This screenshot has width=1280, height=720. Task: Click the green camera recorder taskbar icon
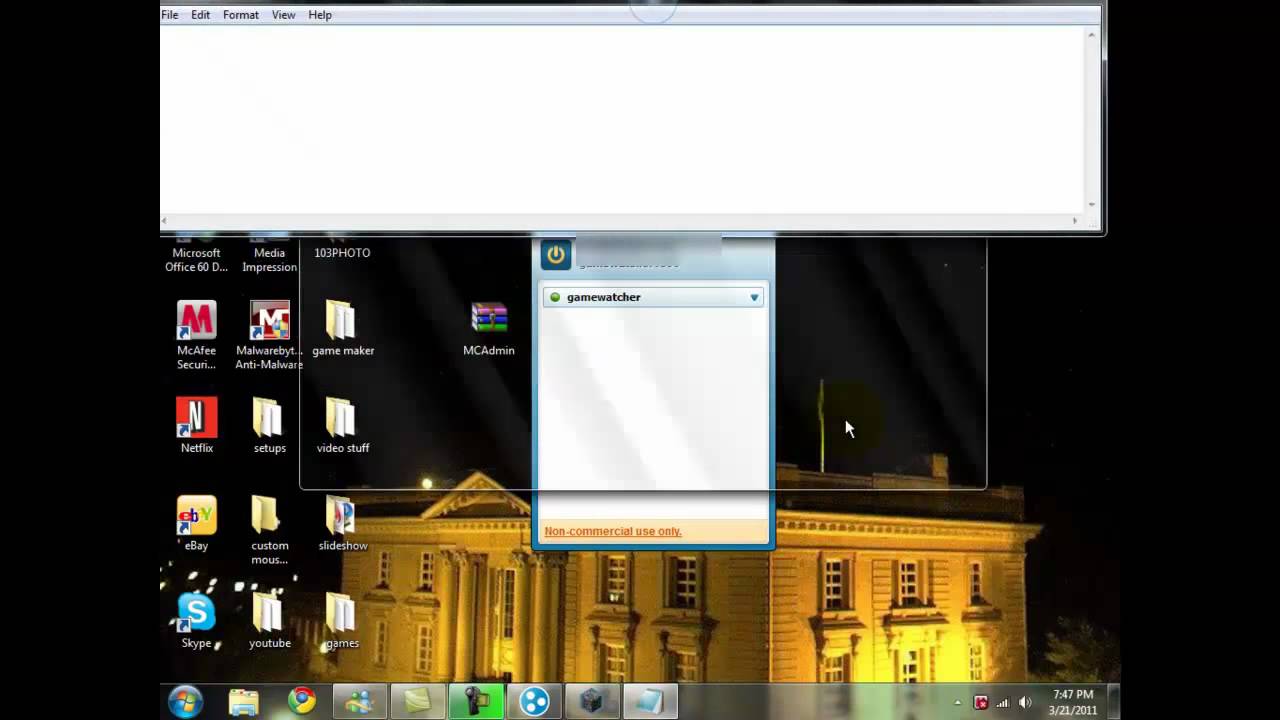pos(476,702)
